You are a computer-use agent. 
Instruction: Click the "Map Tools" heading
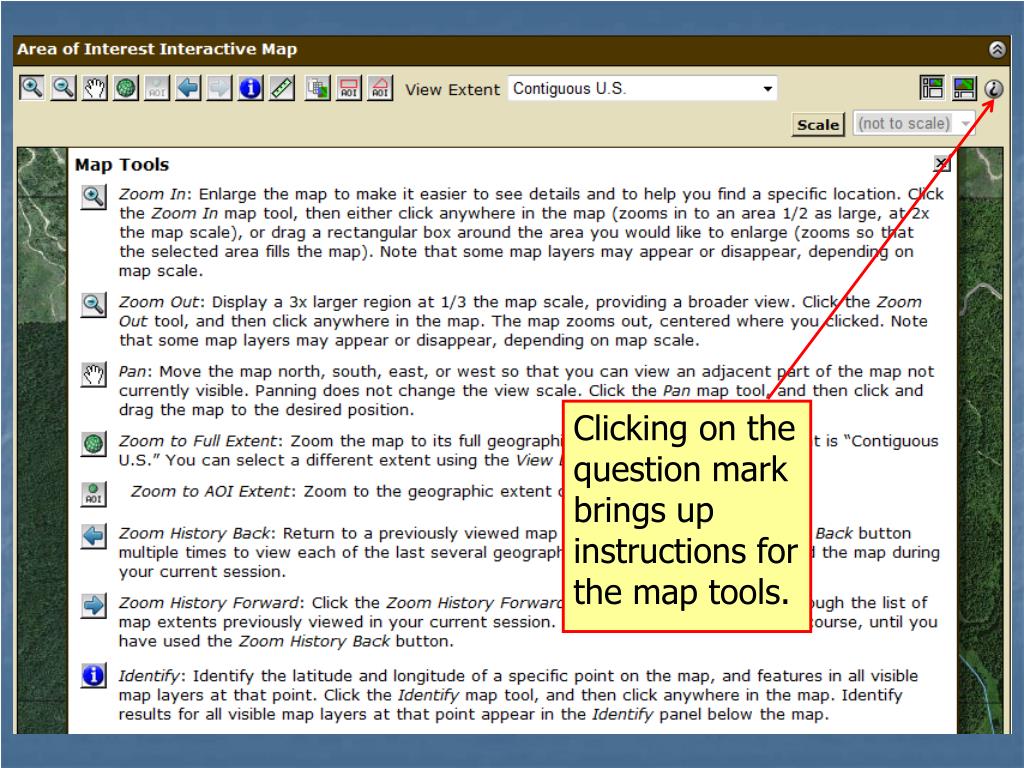[x=121, y=165]
